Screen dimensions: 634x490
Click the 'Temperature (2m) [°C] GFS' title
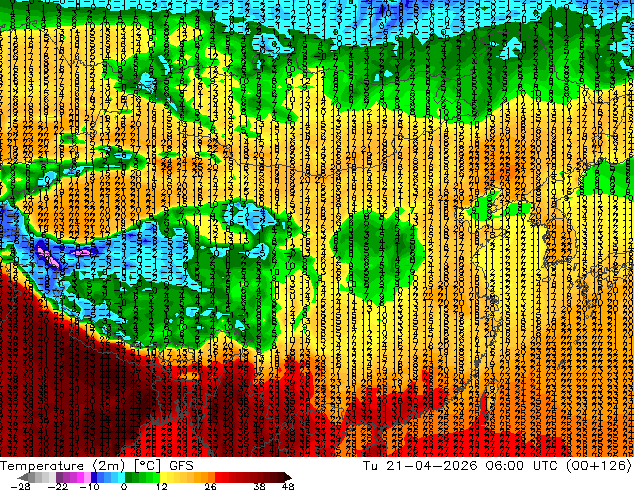[97, 466]
